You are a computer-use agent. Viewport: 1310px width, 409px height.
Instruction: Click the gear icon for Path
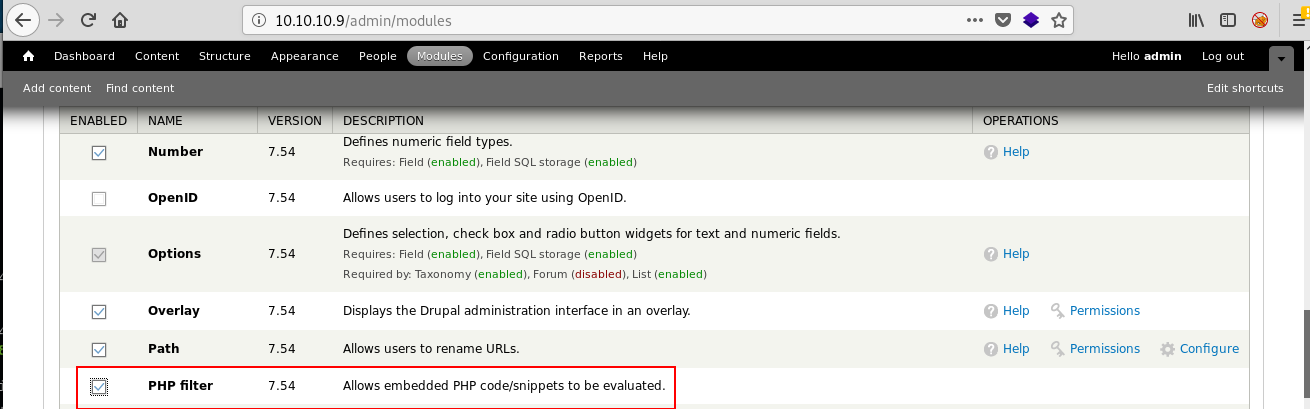1167,349
